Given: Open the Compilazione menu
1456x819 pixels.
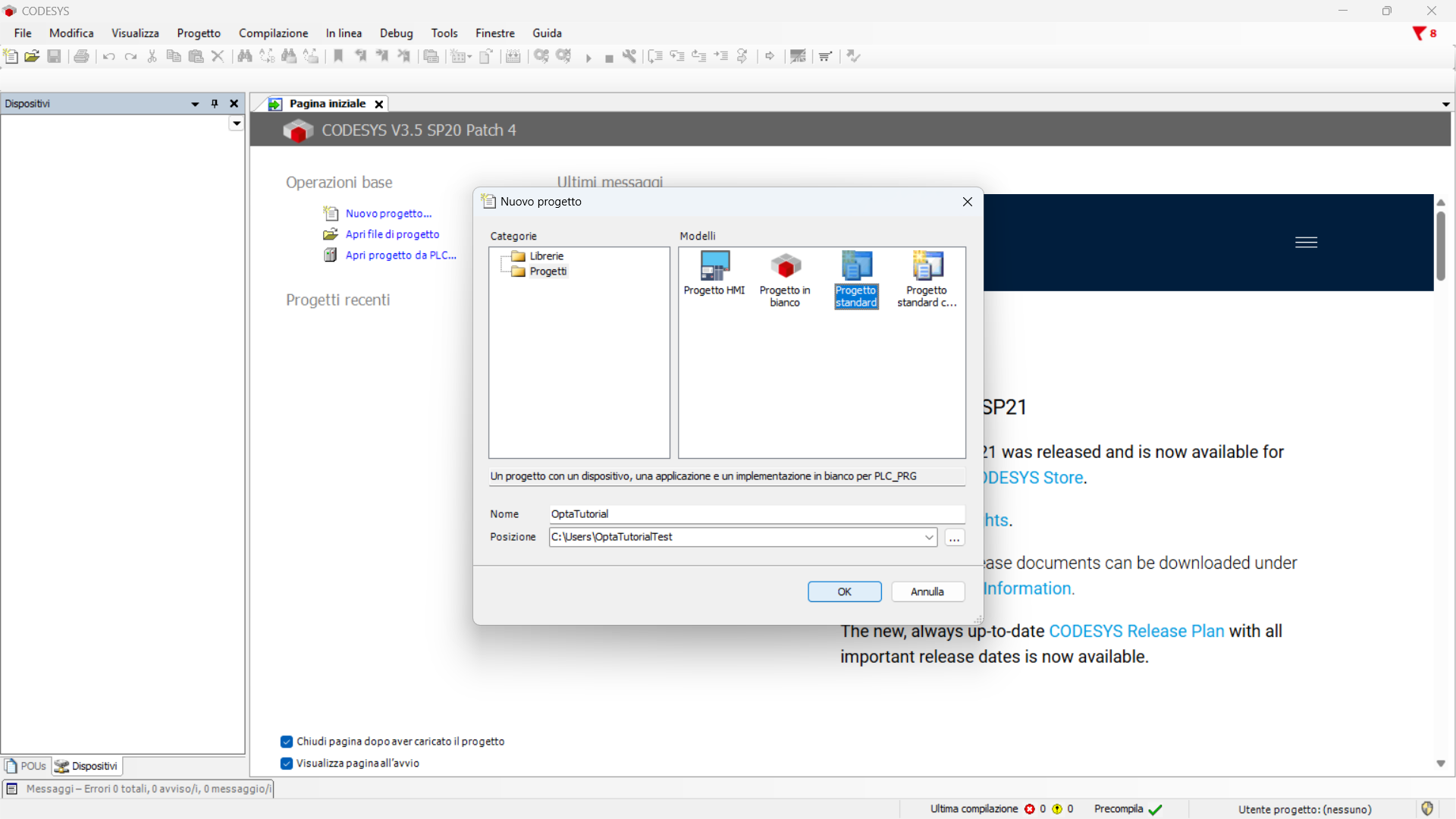Looking at the screenshot, I should click(x=273, y=33).
